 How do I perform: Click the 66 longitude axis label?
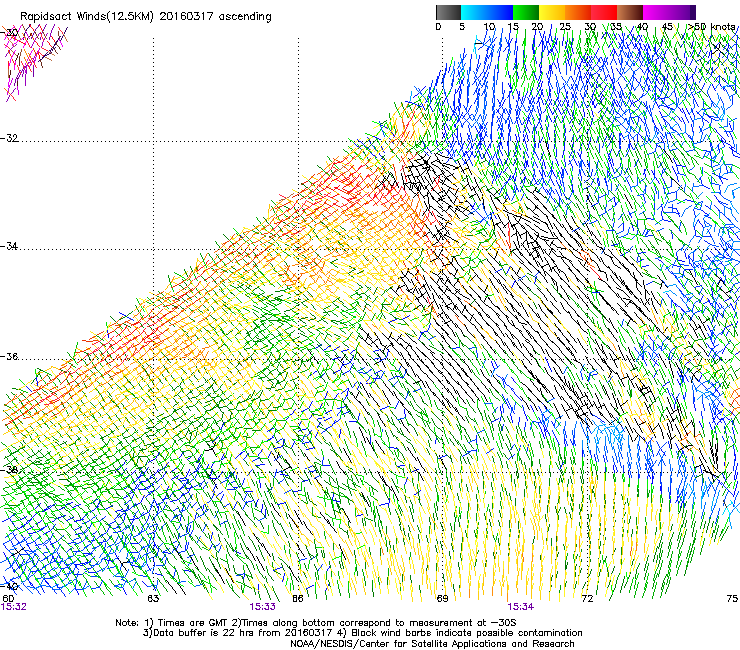coord(298,598)
